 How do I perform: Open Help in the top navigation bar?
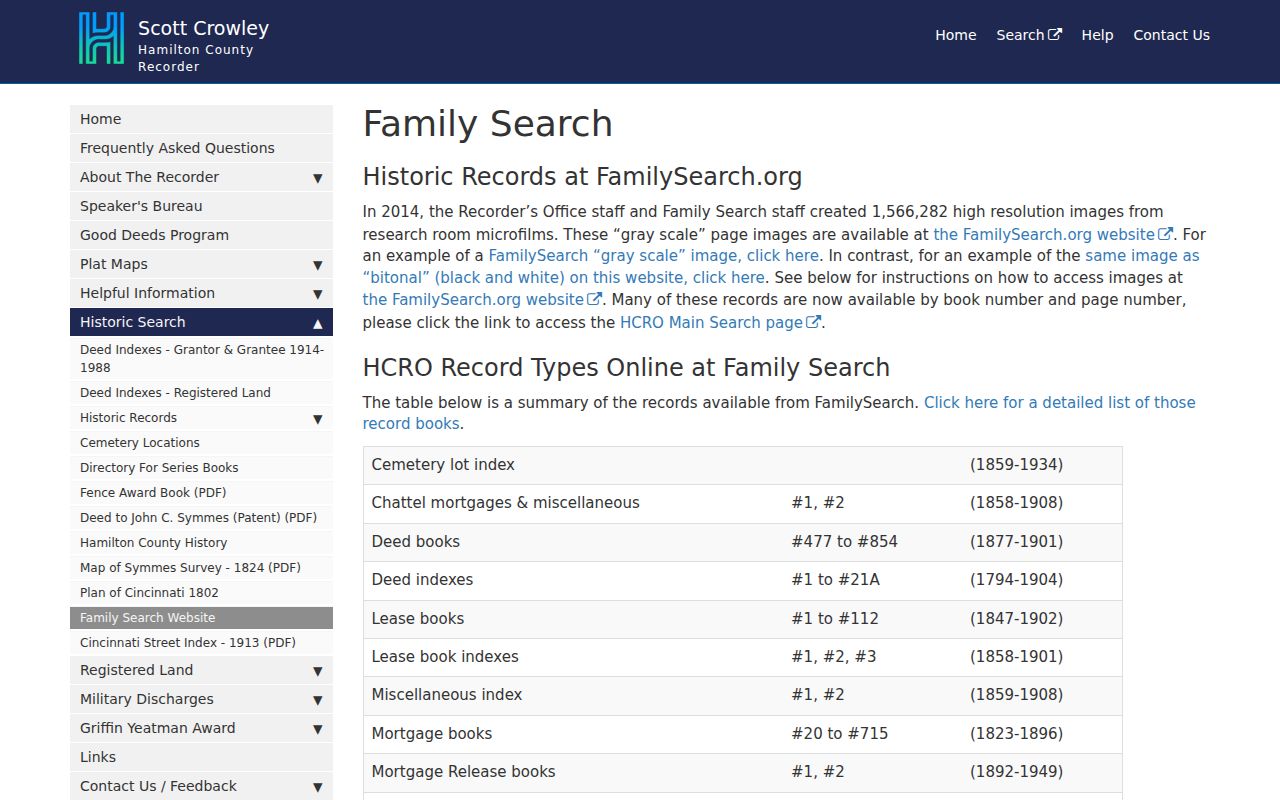click(1097, 35)
